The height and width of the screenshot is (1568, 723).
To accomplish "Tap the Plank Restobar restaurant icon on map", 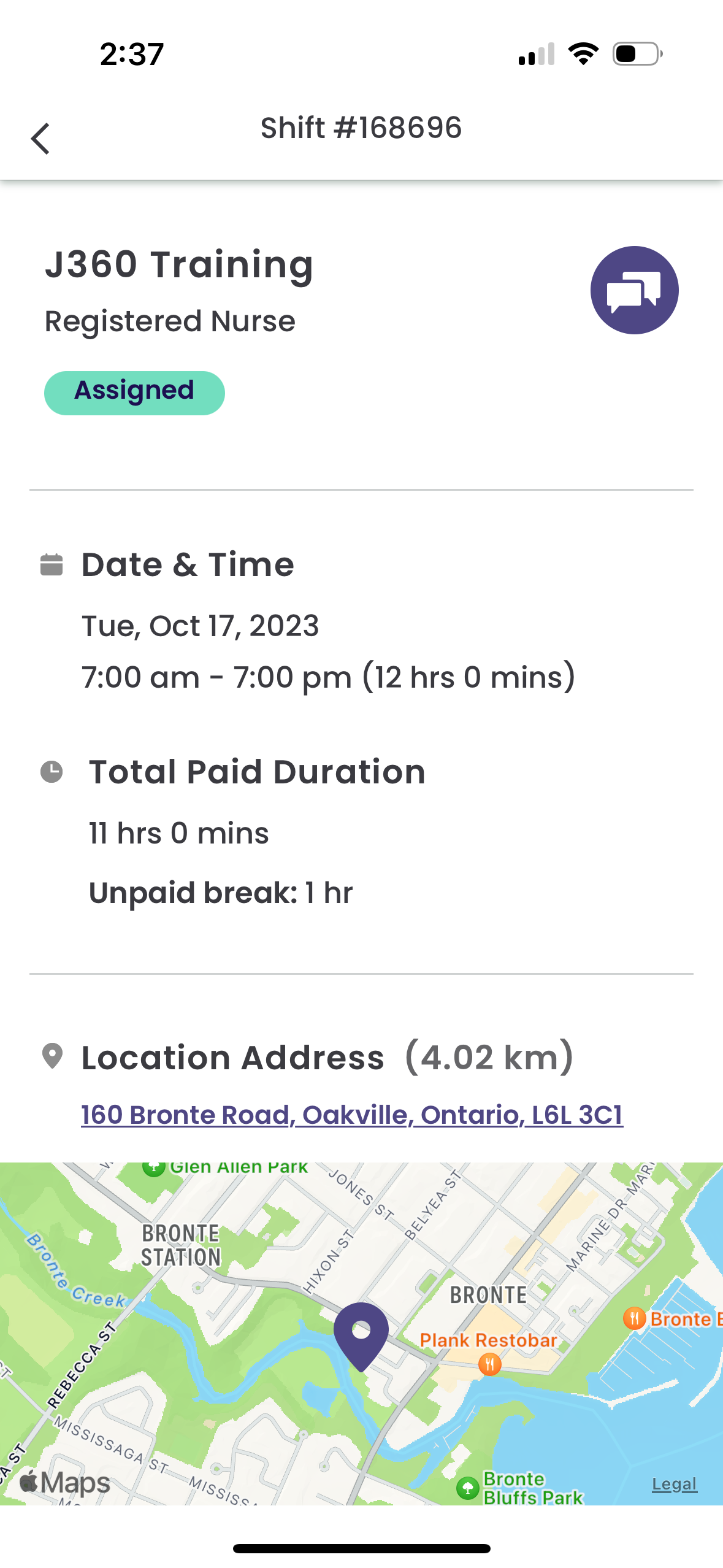I will (x=489, y=1364).
